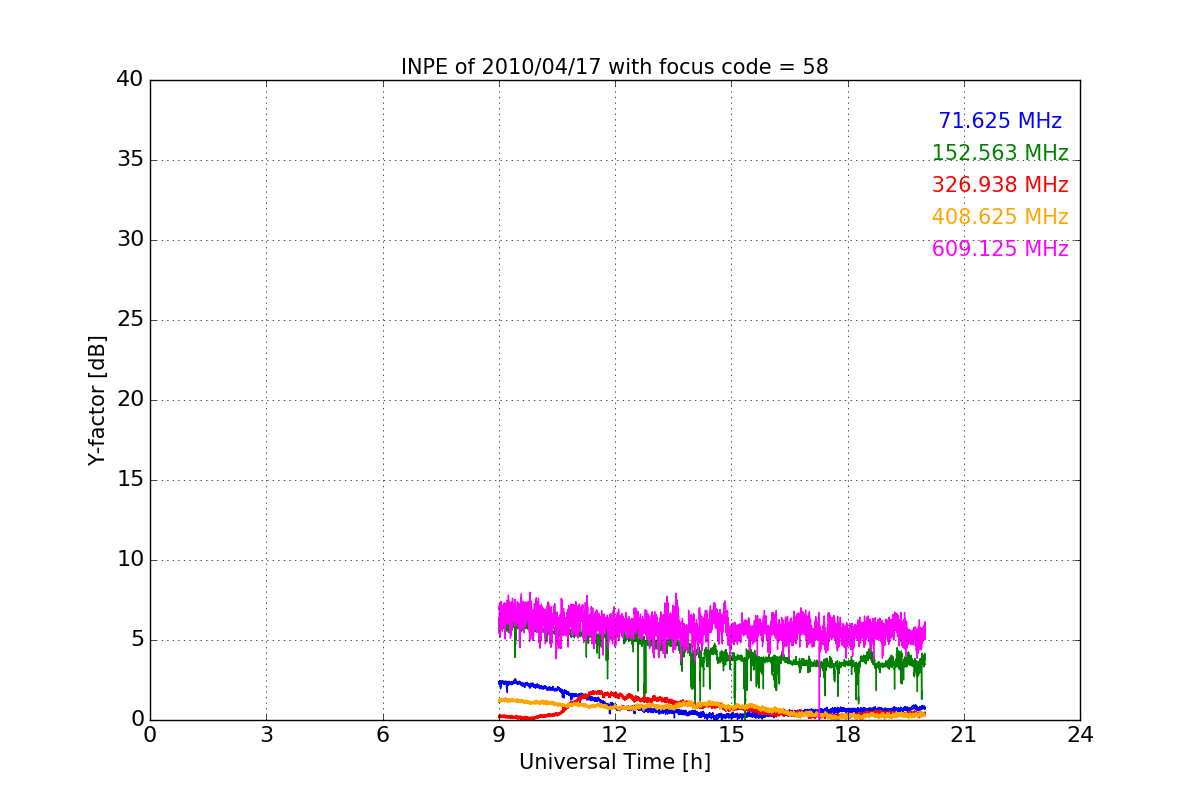Screen dimensions: 1200x800
Task: Click the 'Y-factor [dB]' axis label
Action: tap(97, 400)
